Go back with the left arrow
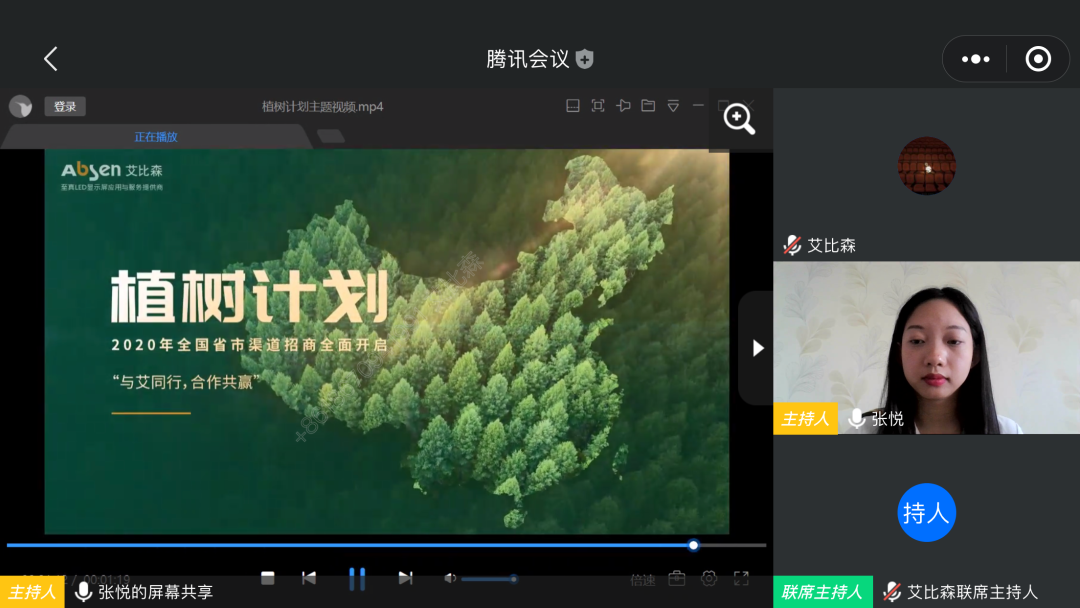Viewport: 1080px width, 608px height. [51, 59]
